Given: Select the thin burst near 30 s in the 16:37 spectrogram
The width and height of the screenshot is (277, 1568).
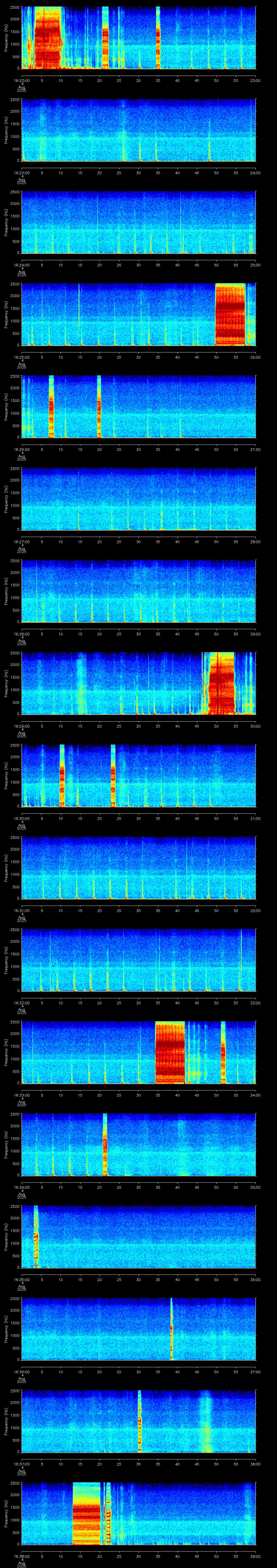Looking at the screenshot, I should click(x=139, y=1421).
